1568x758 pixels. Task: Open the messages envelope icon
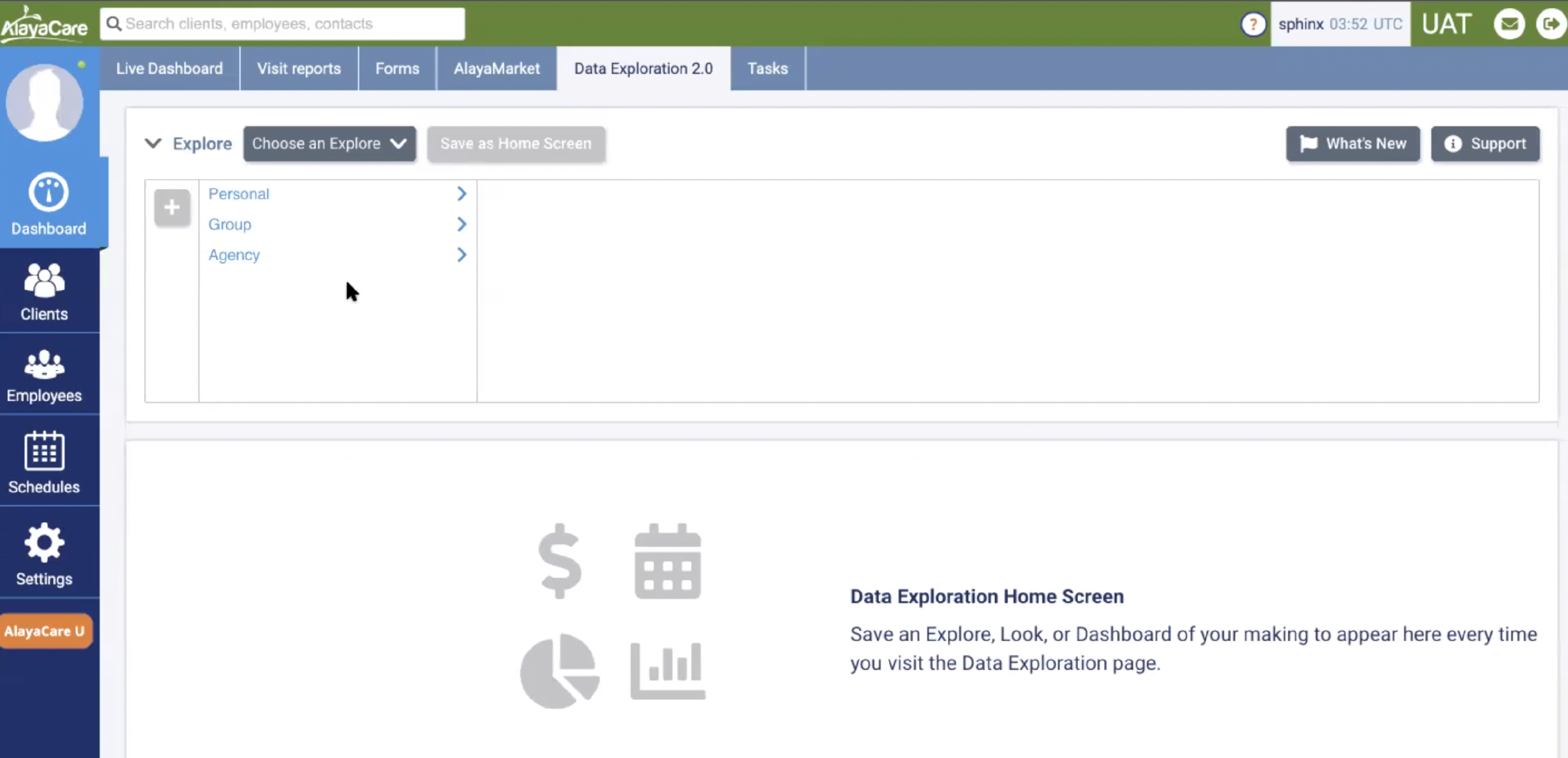point(1509,23)
